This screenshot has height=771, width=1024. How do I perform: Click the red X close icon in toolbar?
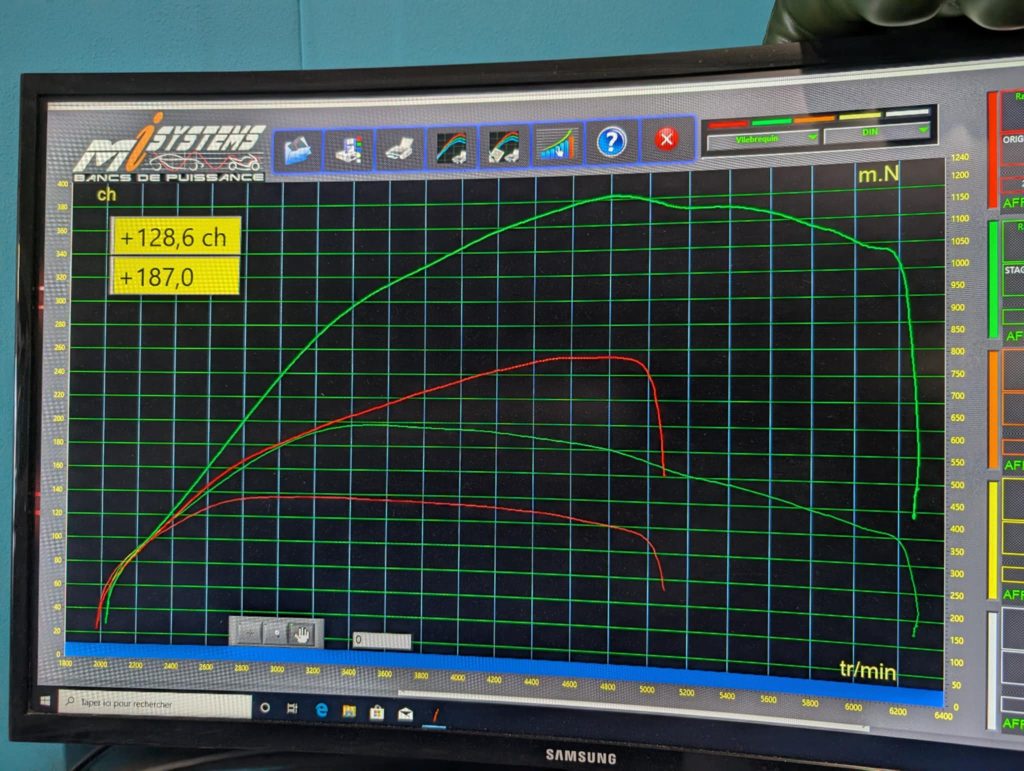tap(666, 138)
